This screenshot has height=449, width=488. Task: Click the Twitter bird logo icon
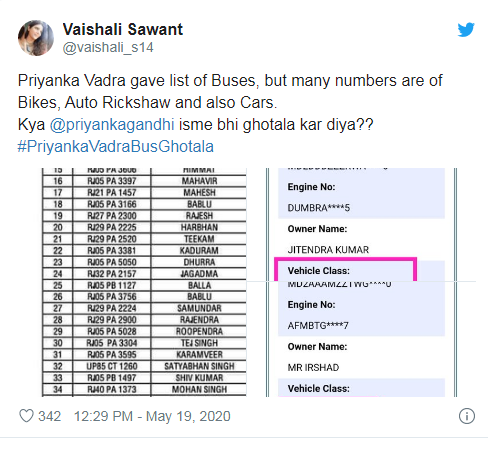[466, 30]
